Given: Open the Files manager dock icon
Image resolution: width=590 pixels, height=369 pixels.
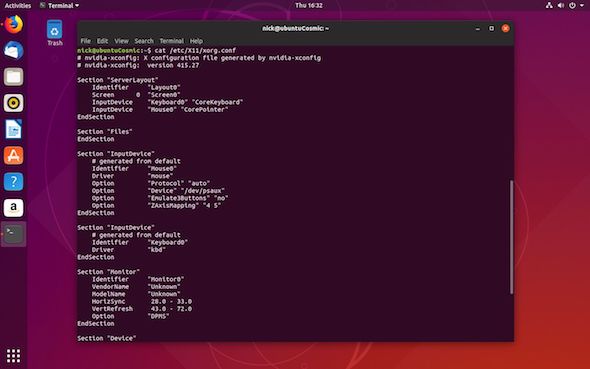Looking at the screenshot, I should 14,77.
